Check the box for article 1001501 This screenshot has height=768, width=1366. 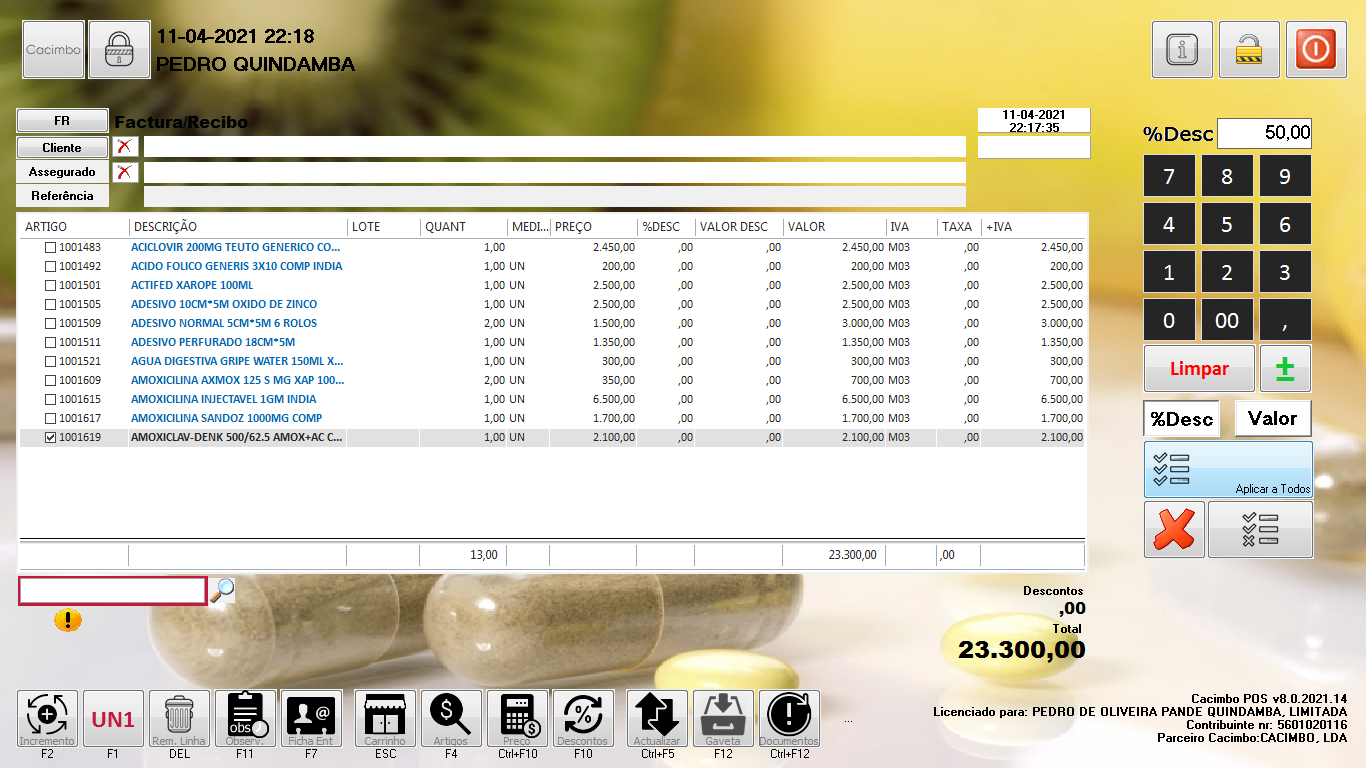tap(50, 285)
